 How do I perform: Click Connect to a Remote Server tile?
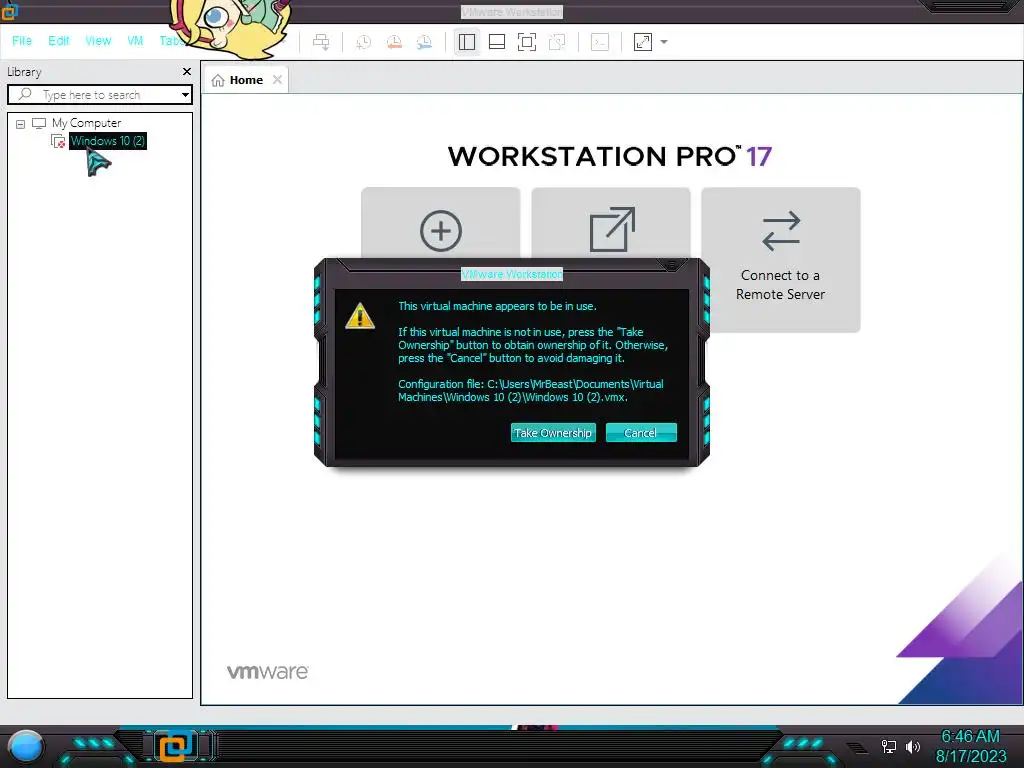[x=780, y=260]
